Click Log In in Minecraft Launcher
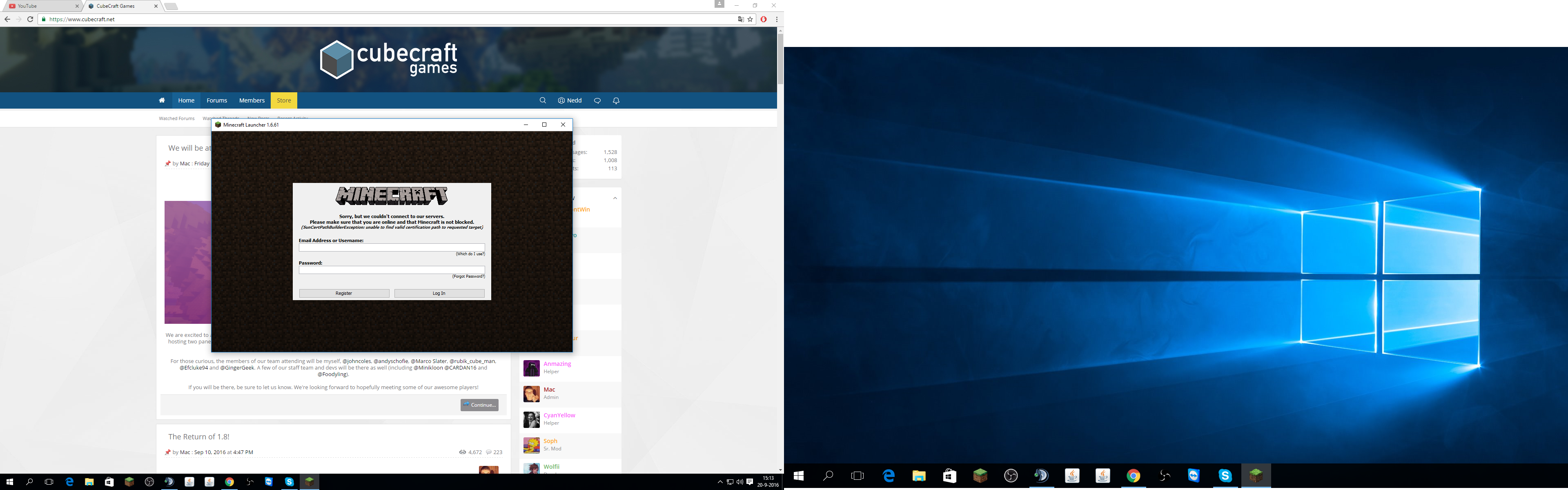The image size is (1568, 490). 439,294
